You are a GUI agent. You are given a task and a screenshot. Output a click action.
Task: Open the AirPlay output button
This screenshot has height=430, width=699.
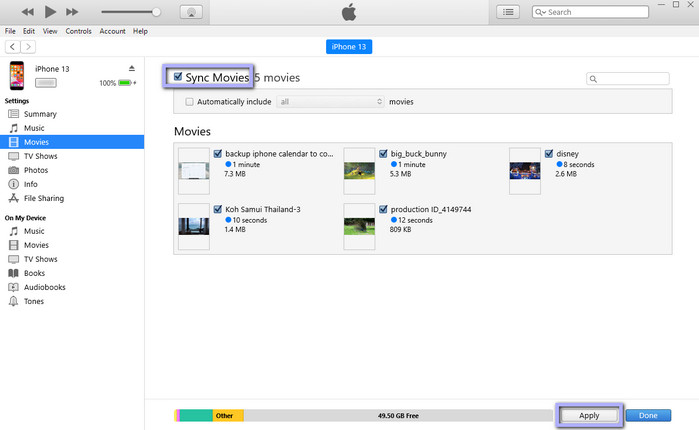click(x=191, y=12)
